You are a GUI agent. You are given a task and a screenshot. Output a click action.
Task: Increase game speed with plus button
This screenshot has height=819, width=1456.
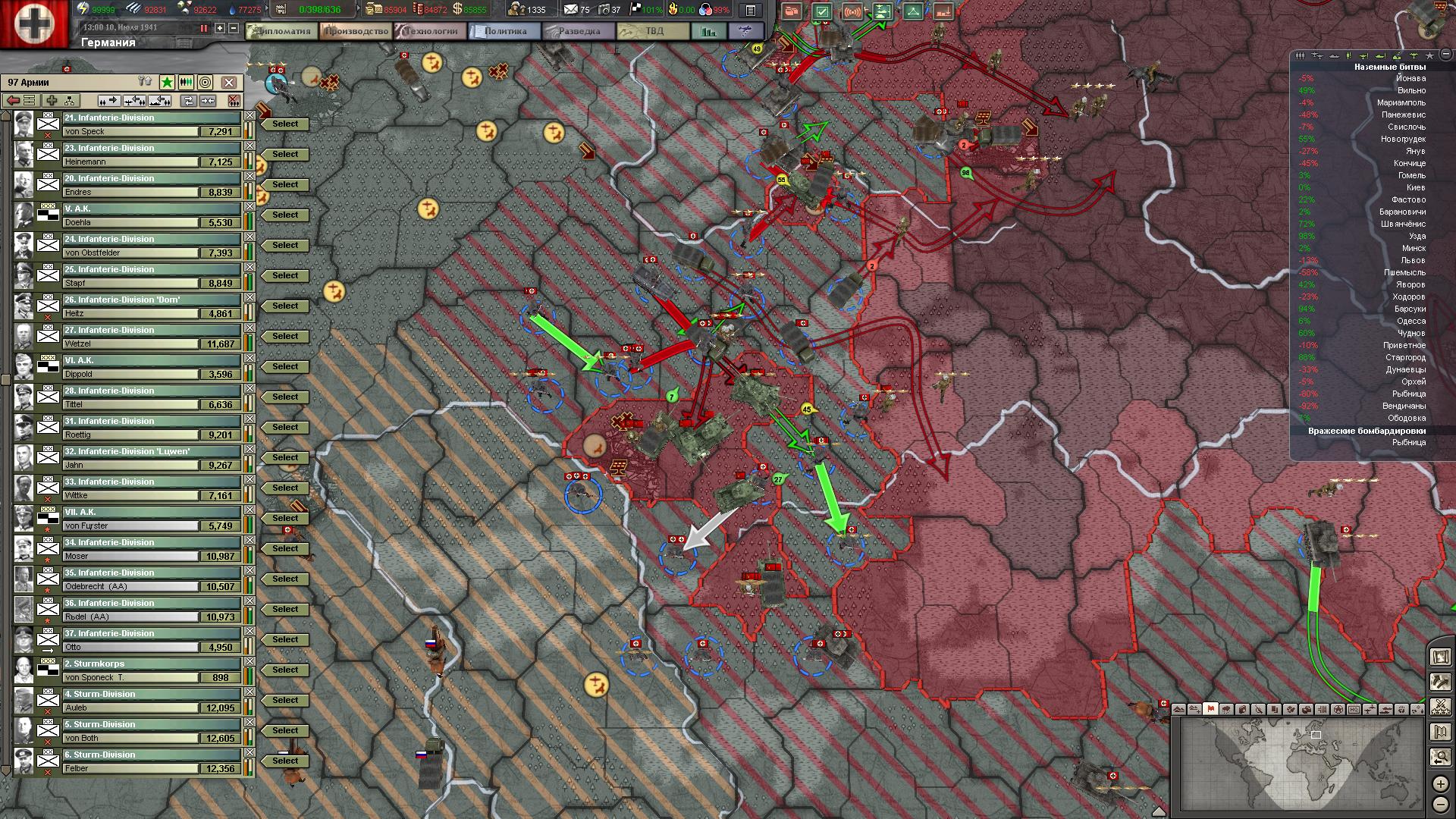[220, 28]
